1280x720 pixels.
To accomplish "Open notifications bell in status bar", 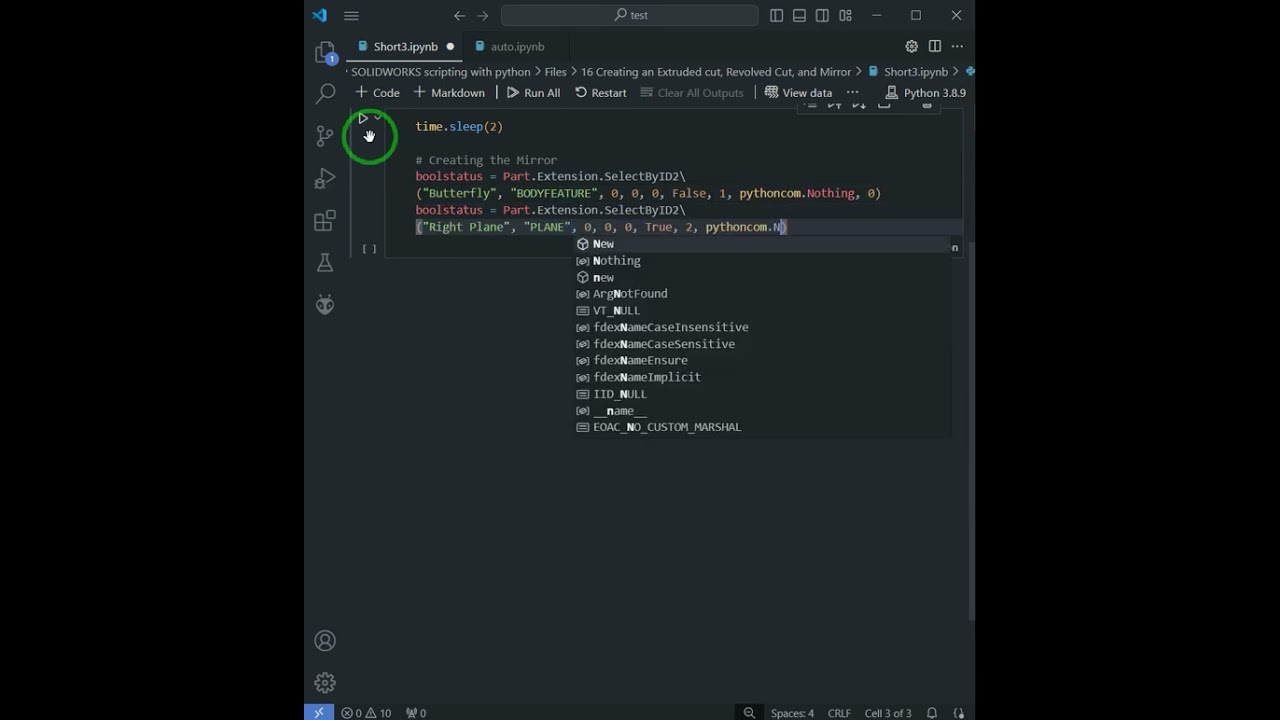I will pos(932,713).
